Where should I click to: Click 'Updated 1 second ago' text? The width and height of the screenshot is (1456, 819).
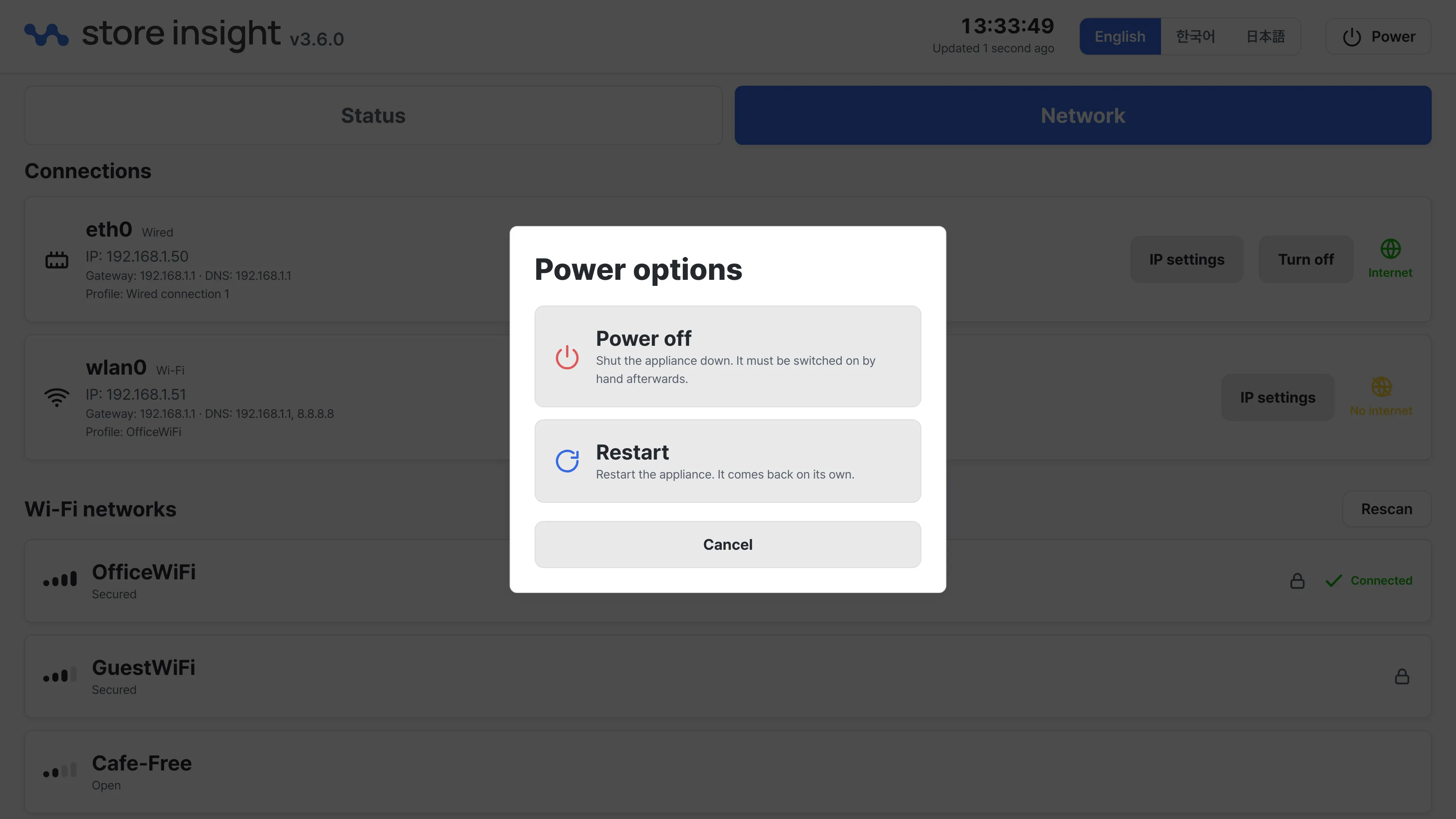[993, 49]
